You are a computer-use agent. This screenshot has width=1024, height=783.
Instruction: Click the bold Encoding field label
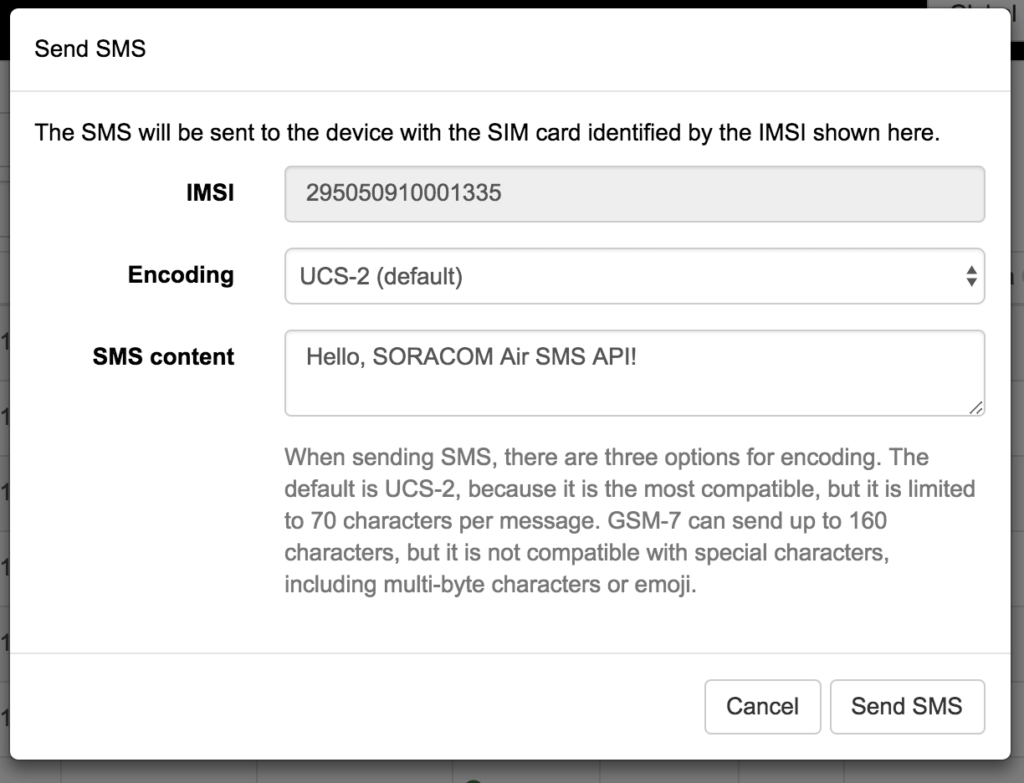pos(181,275)
